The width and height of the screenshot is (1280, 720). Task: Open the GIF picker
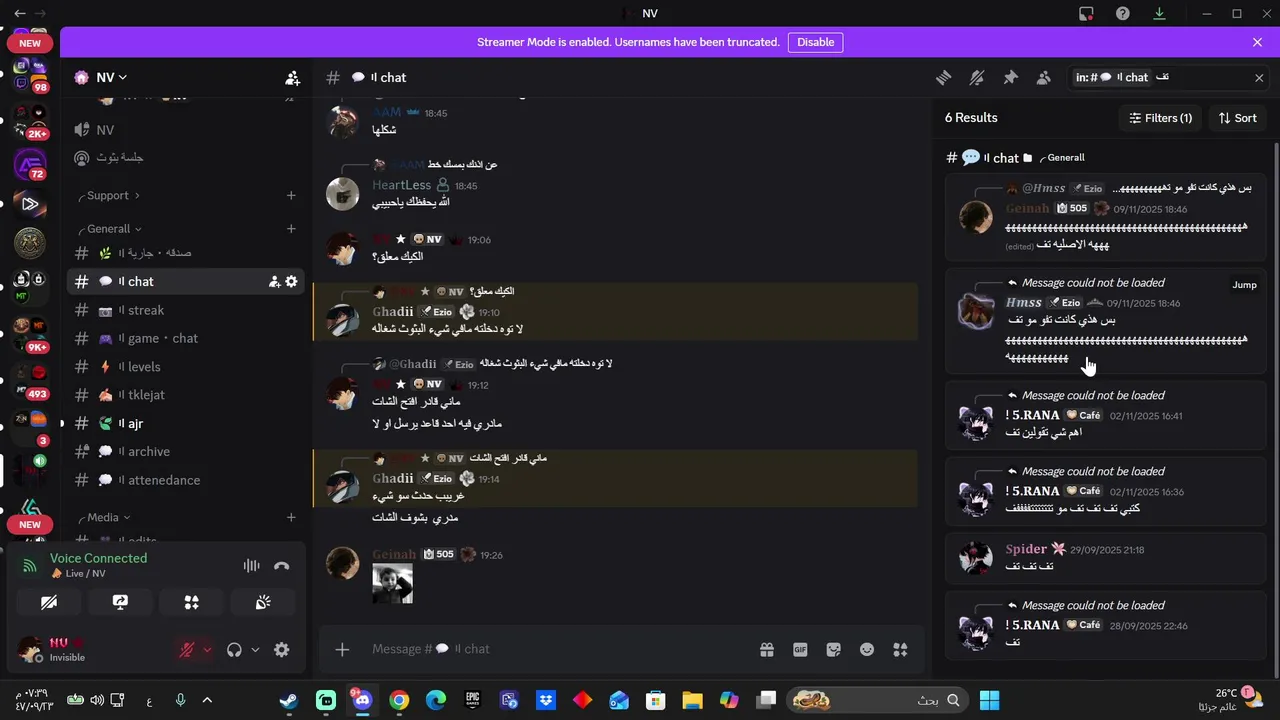800,649
